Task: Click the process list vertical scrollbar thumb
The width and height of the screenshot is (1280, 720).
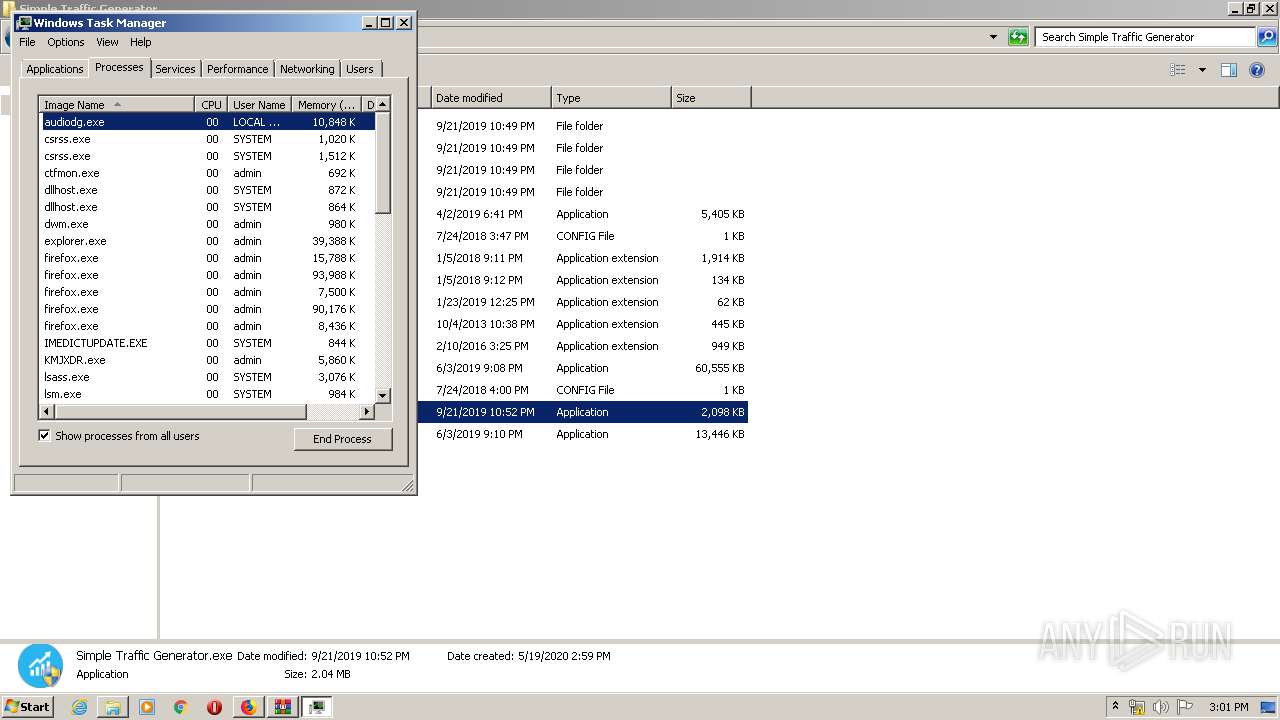Action: point(382,162)
